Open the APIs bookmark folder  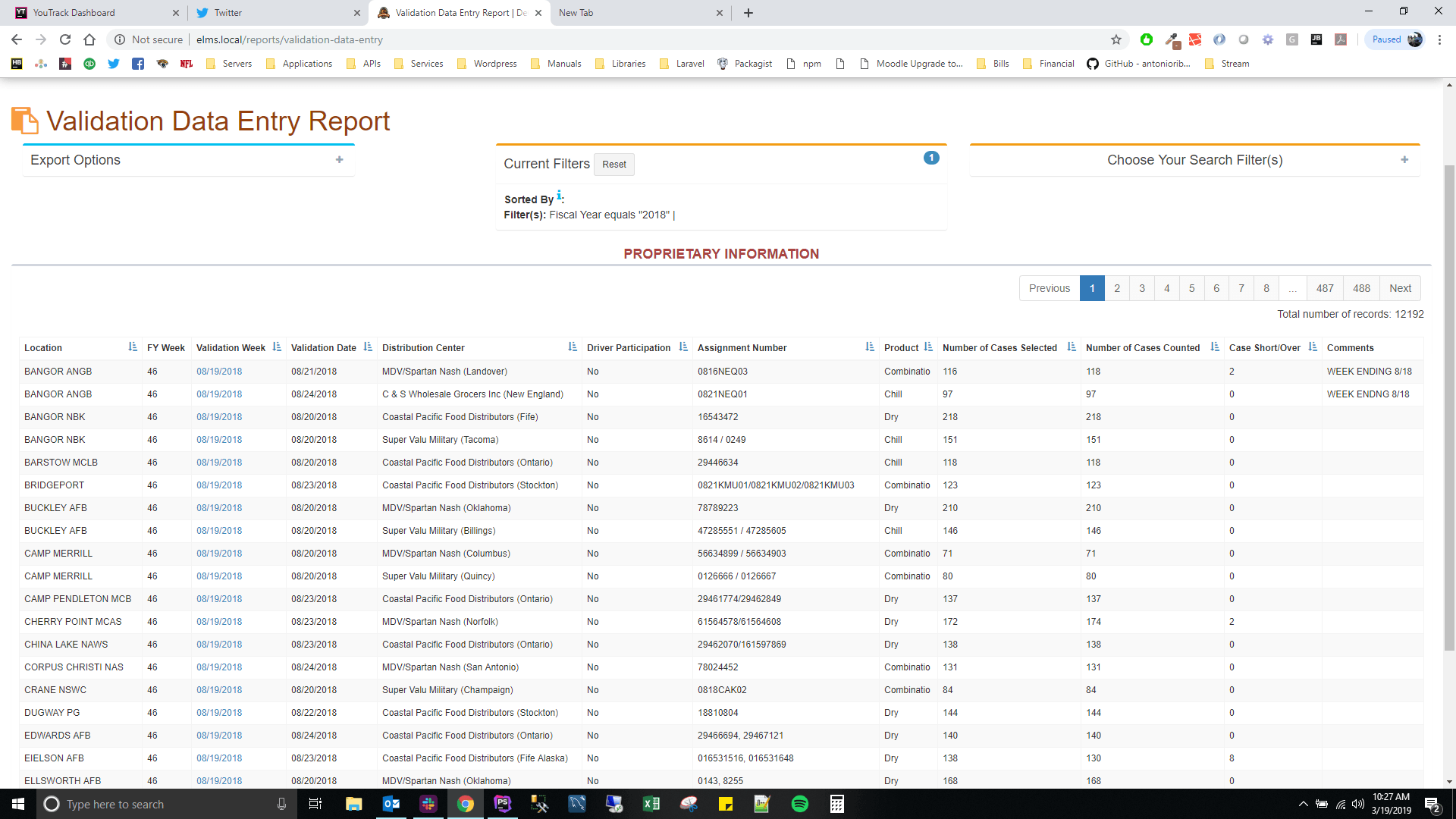363,64
